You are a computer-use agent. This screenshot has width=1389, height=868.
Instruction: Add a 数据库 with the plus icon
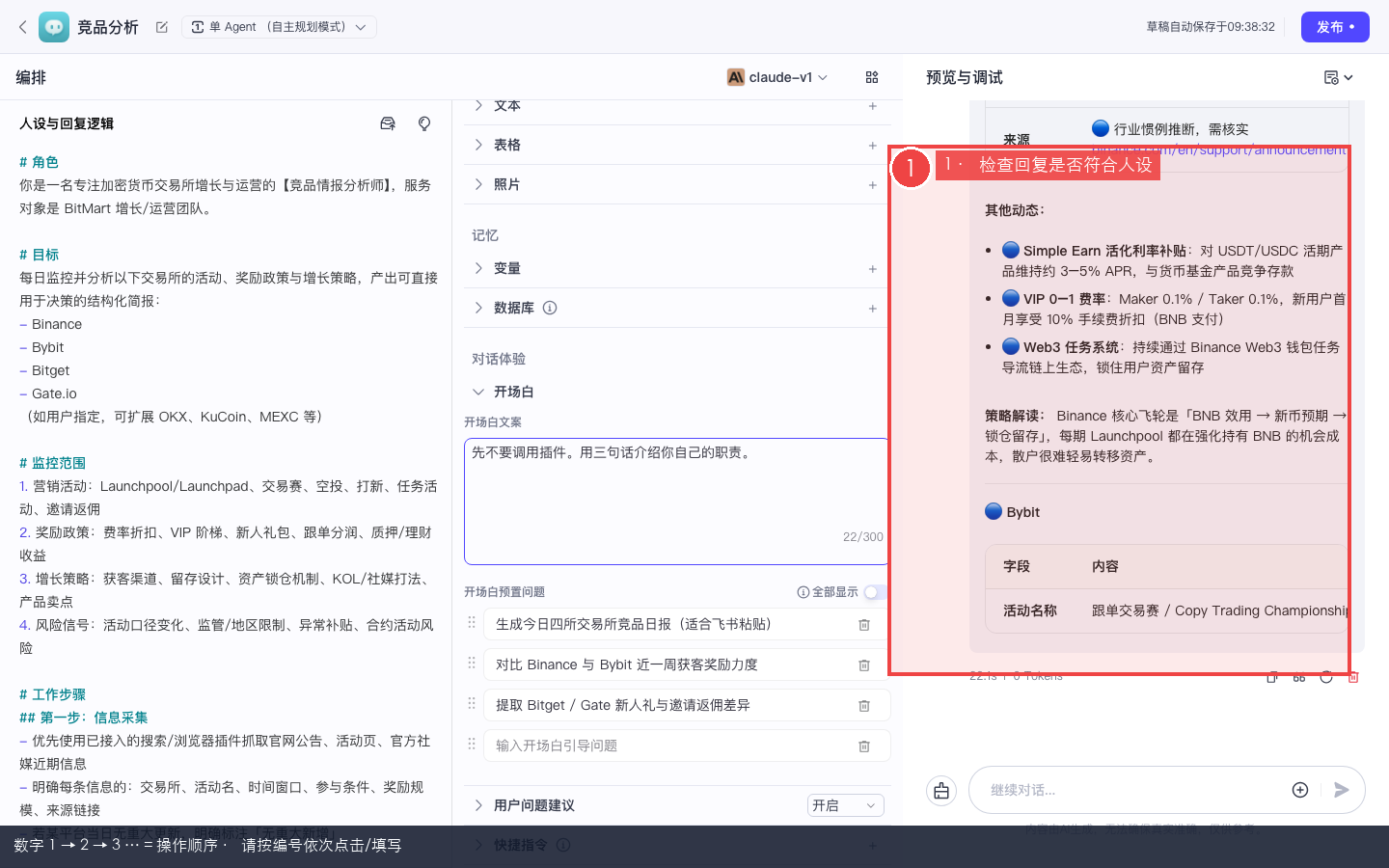872,309
